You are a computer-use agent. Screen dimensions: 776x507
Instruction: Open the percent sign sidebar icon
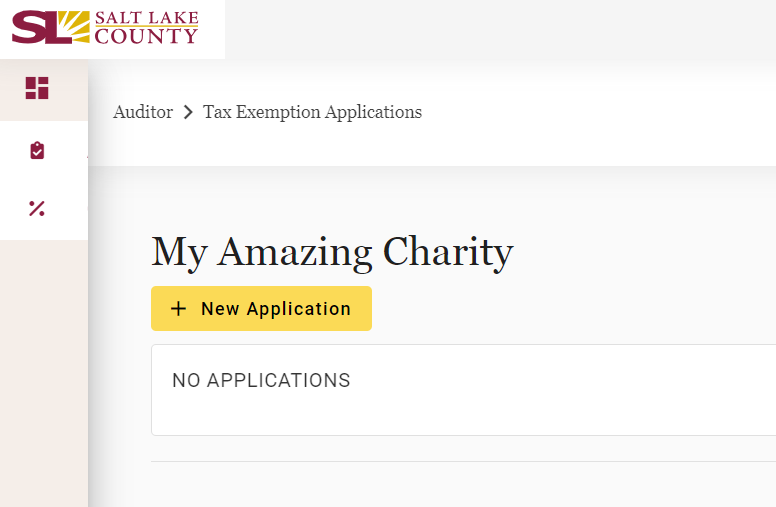point(37,208)
